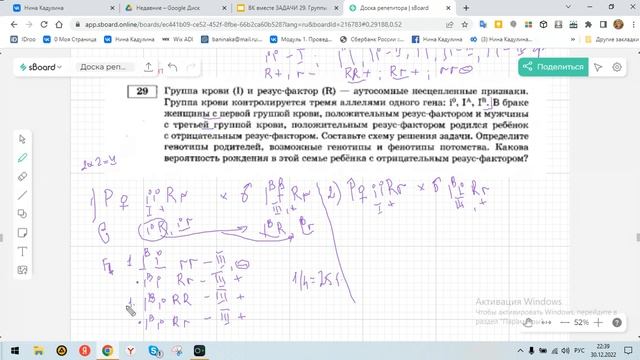
Task: Open the Chrome three-dot menu
Action: [x=634, y=24]
